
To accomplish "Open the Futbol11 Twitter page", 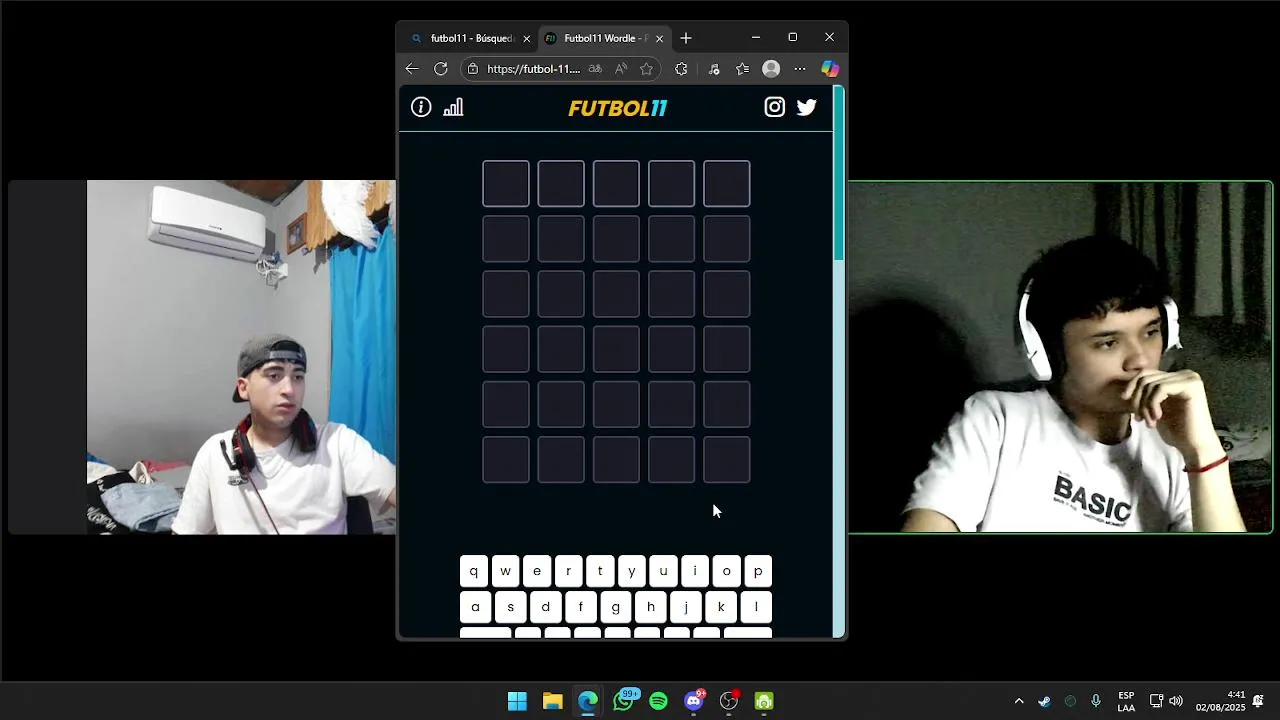I will (x=807, y=107).
